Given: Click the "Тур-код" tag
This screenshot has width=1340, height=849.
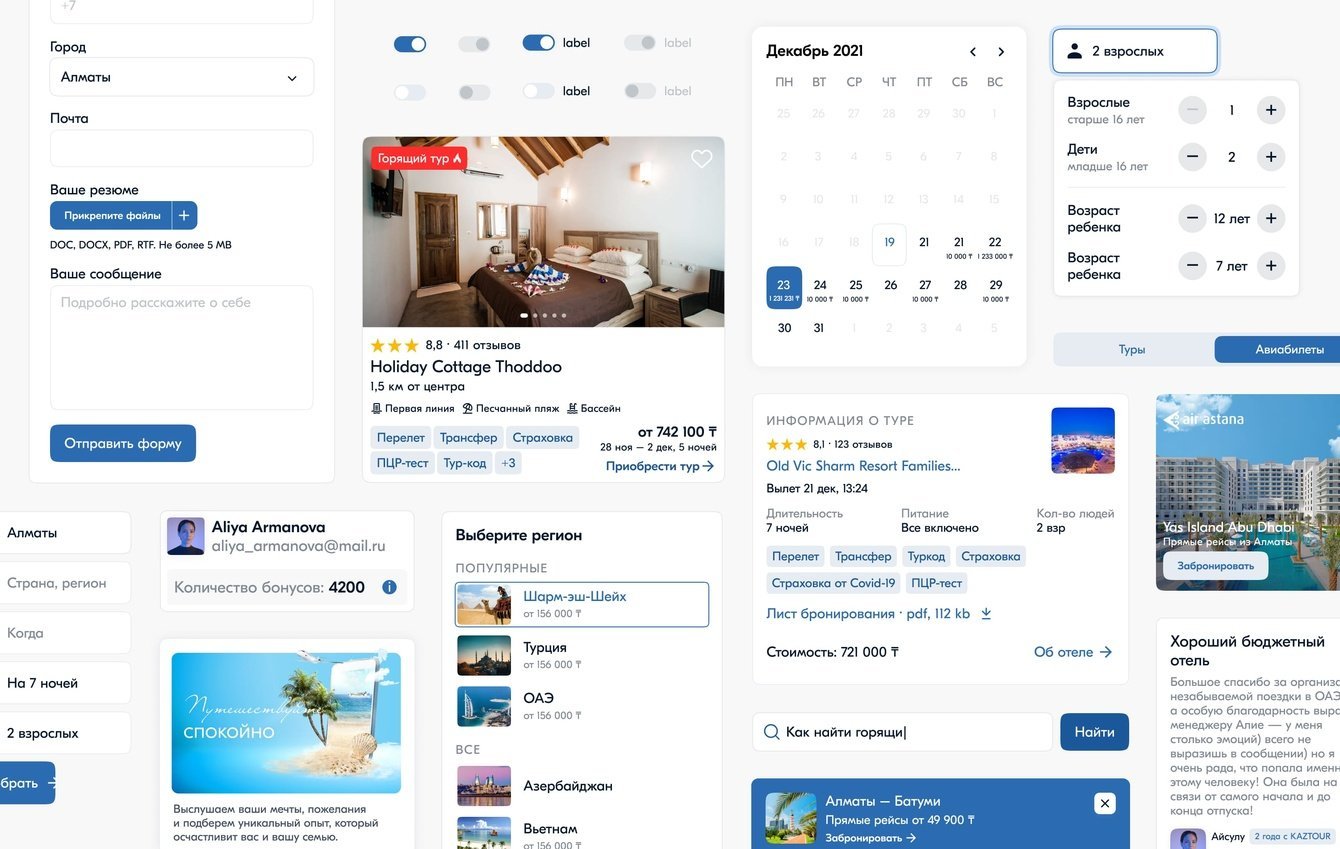Looking at the screenshot, I should [464, 463].
